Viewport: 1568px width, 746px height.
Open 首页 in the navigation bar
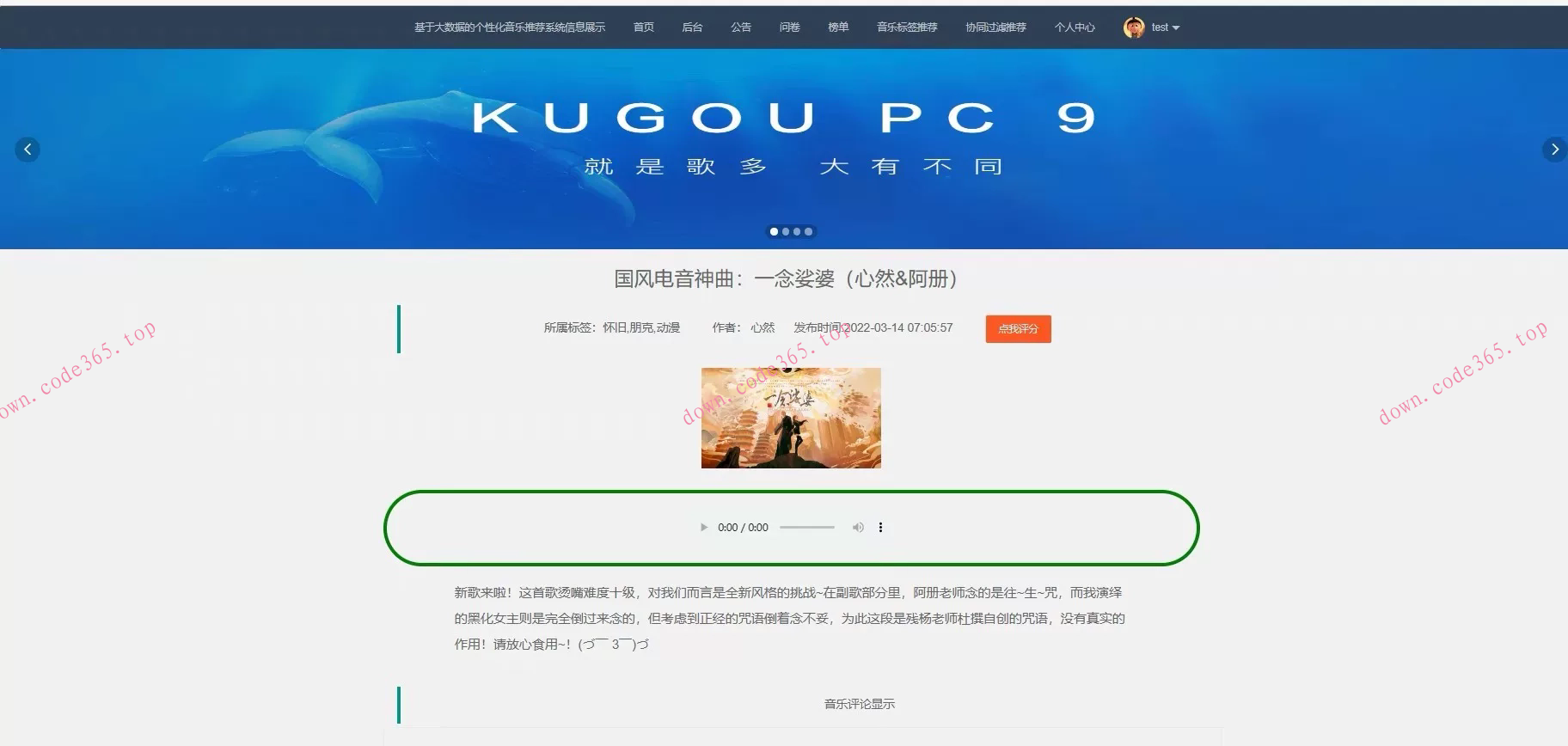(644, 28)
